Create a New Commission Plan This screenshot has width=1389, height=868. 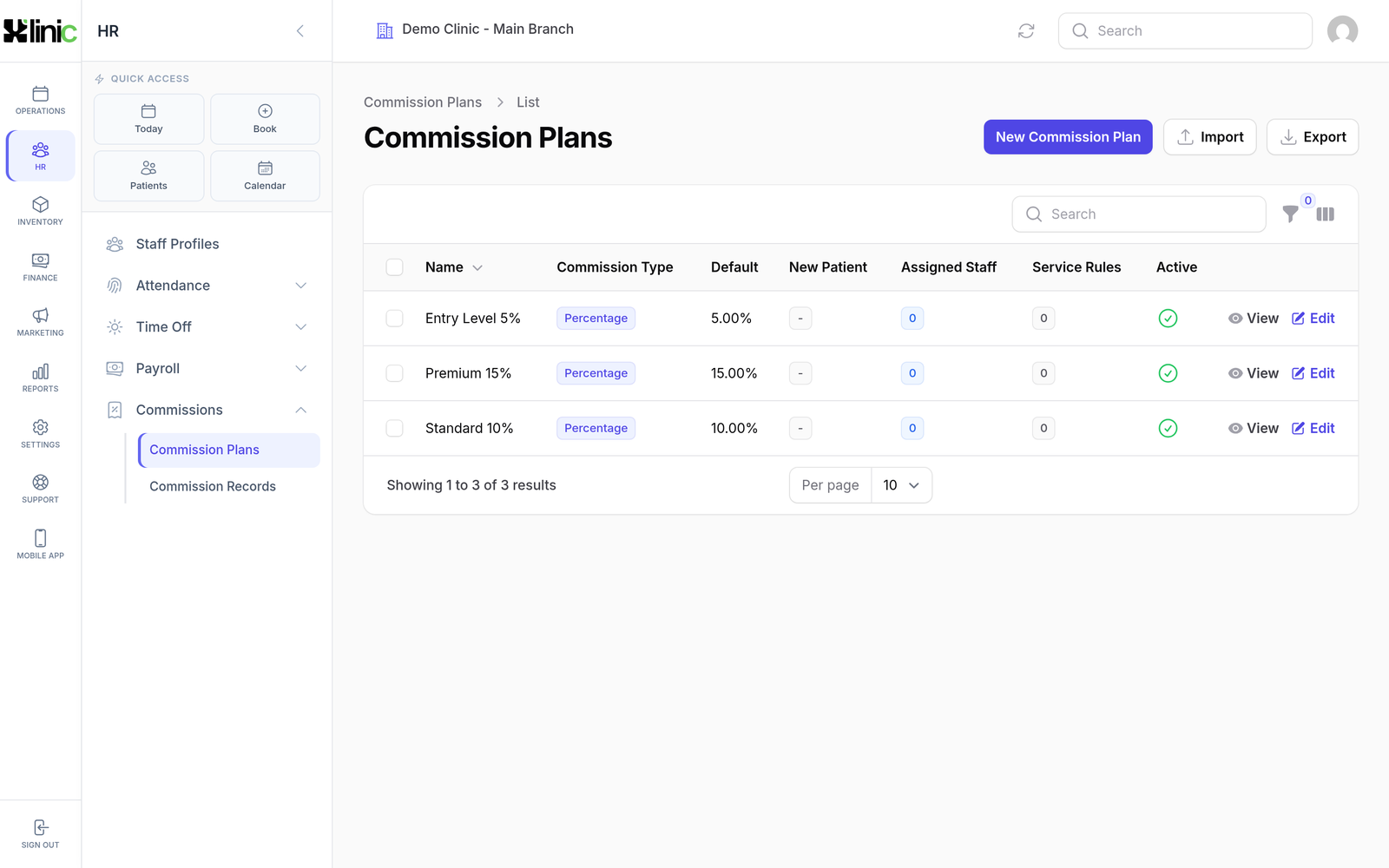1068,137
